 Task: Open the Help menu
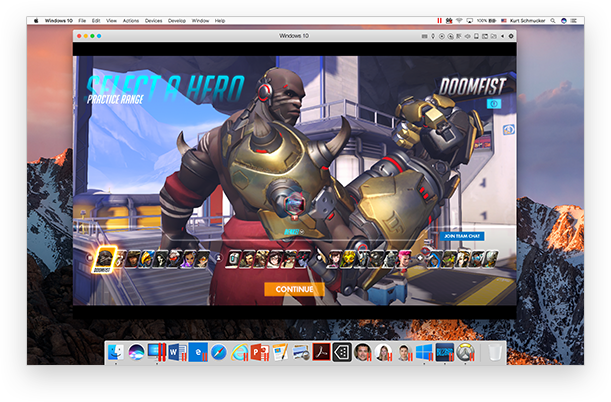[x=220, y=21]
